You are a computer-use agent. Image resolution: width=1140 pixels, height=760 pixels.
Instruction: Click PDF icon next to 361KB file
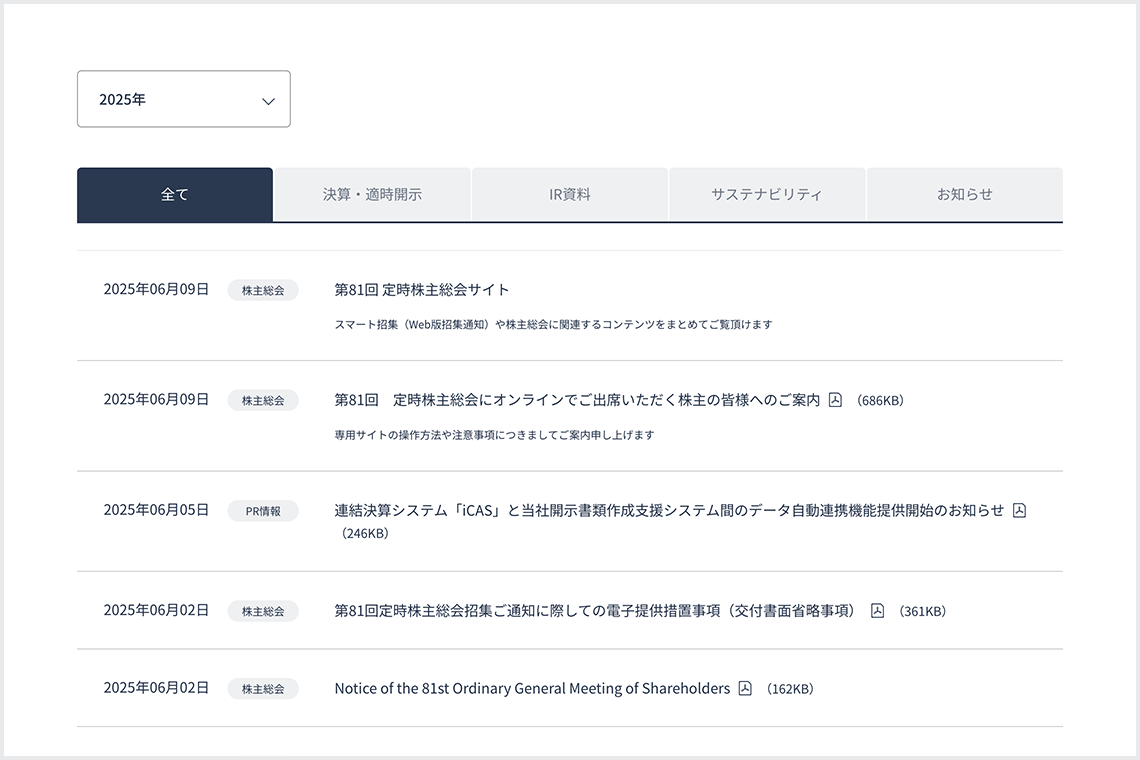878,611
